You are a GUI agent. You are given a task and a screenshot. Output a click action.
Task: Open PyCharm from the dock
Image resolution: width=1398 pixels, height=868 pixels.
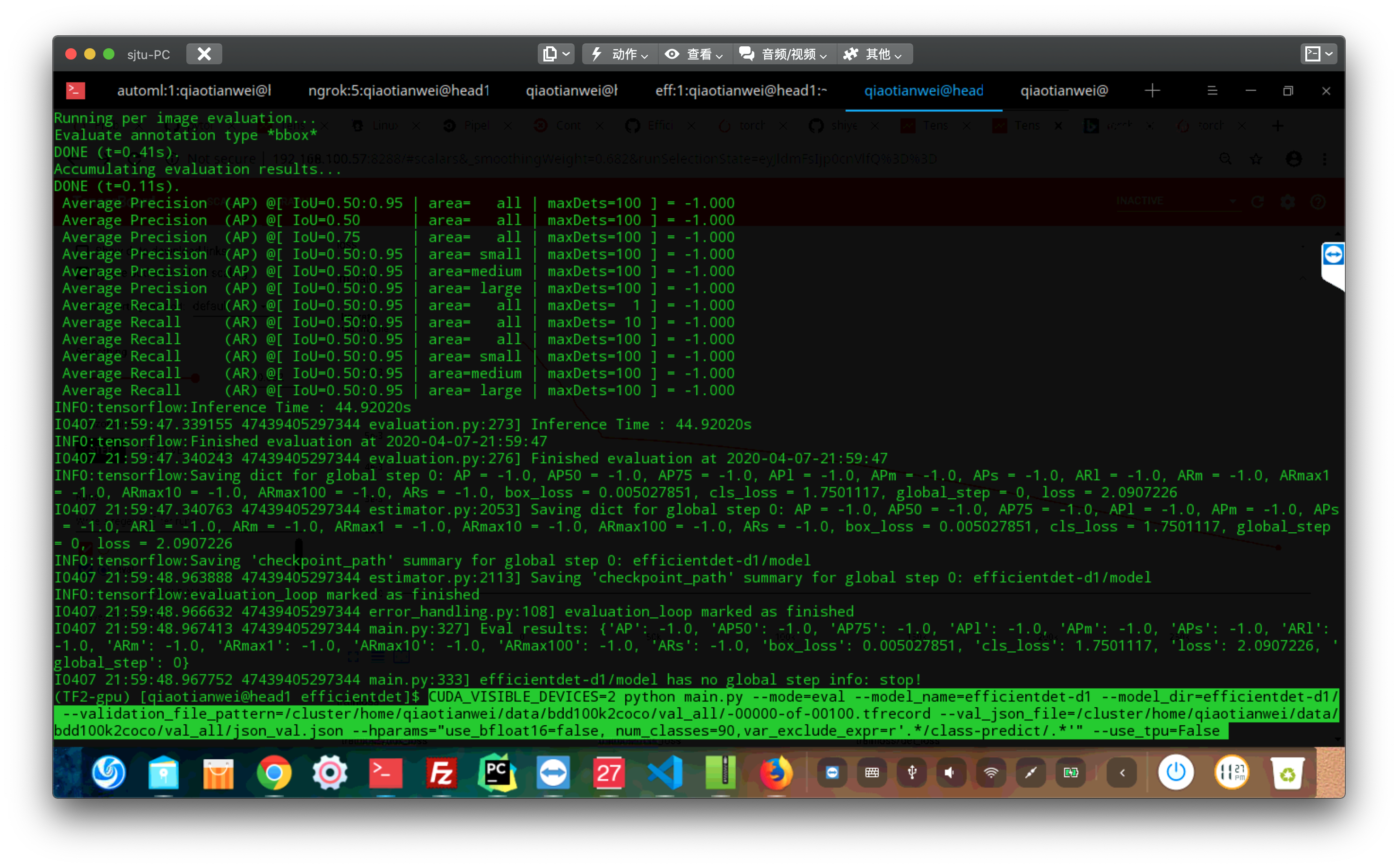click(x=497, y=773)
